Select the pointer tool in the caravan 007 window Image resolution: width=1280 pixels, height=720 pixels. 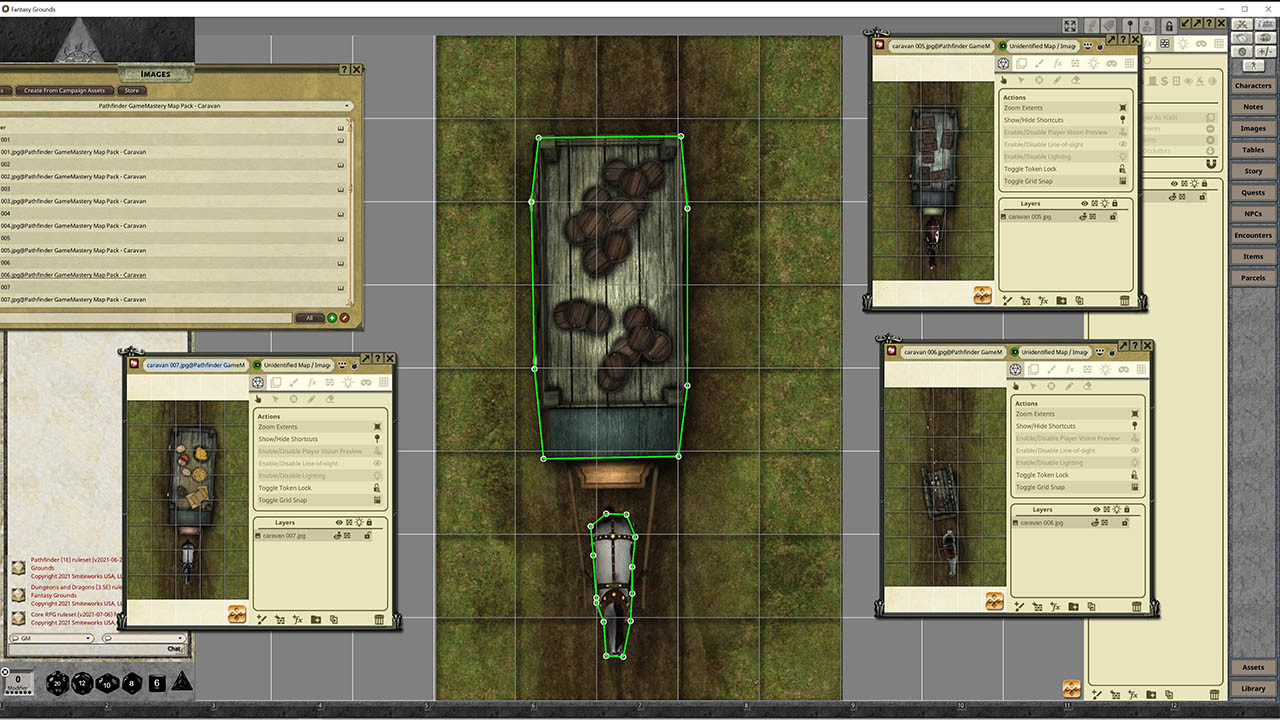pyautogui.click(x=277, y=398)
